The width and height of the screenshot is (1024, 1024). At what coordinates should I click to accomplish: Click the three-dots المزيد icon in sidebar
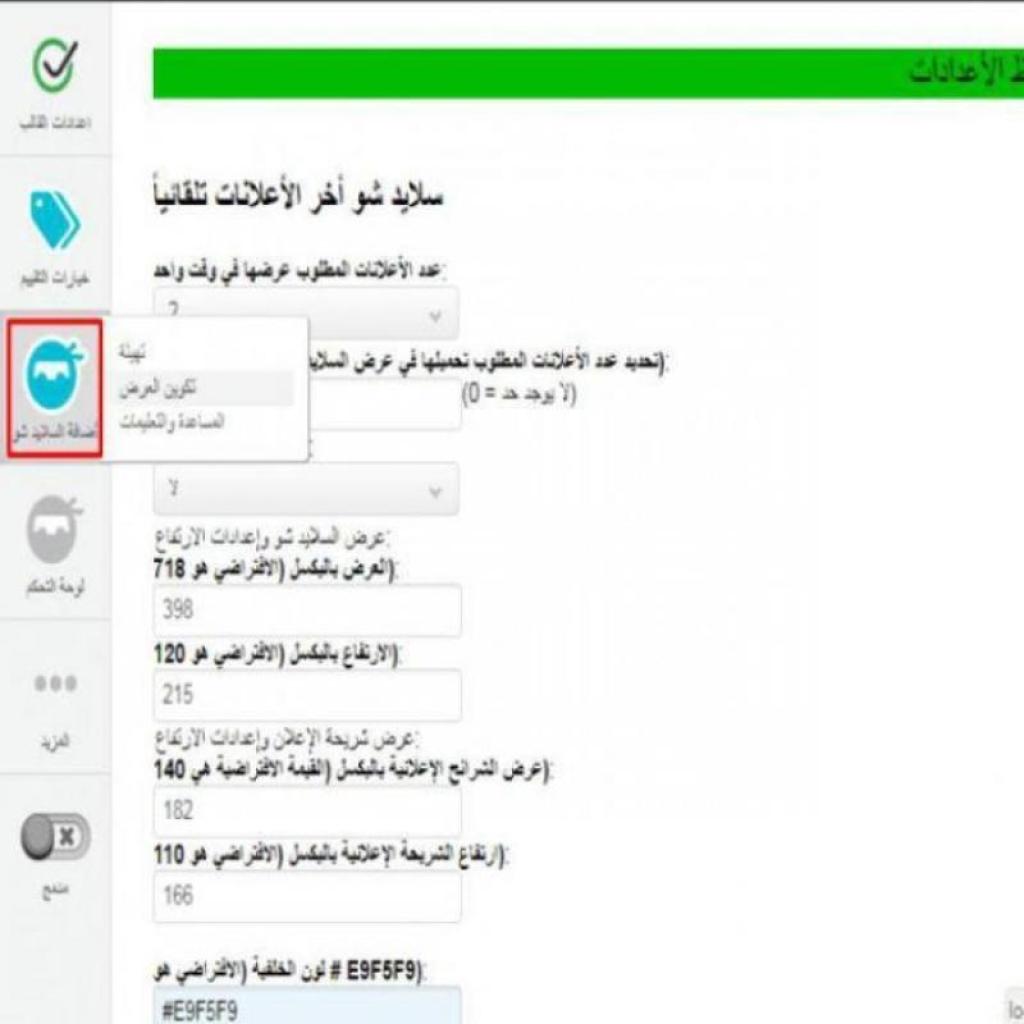tap(56, 683)
